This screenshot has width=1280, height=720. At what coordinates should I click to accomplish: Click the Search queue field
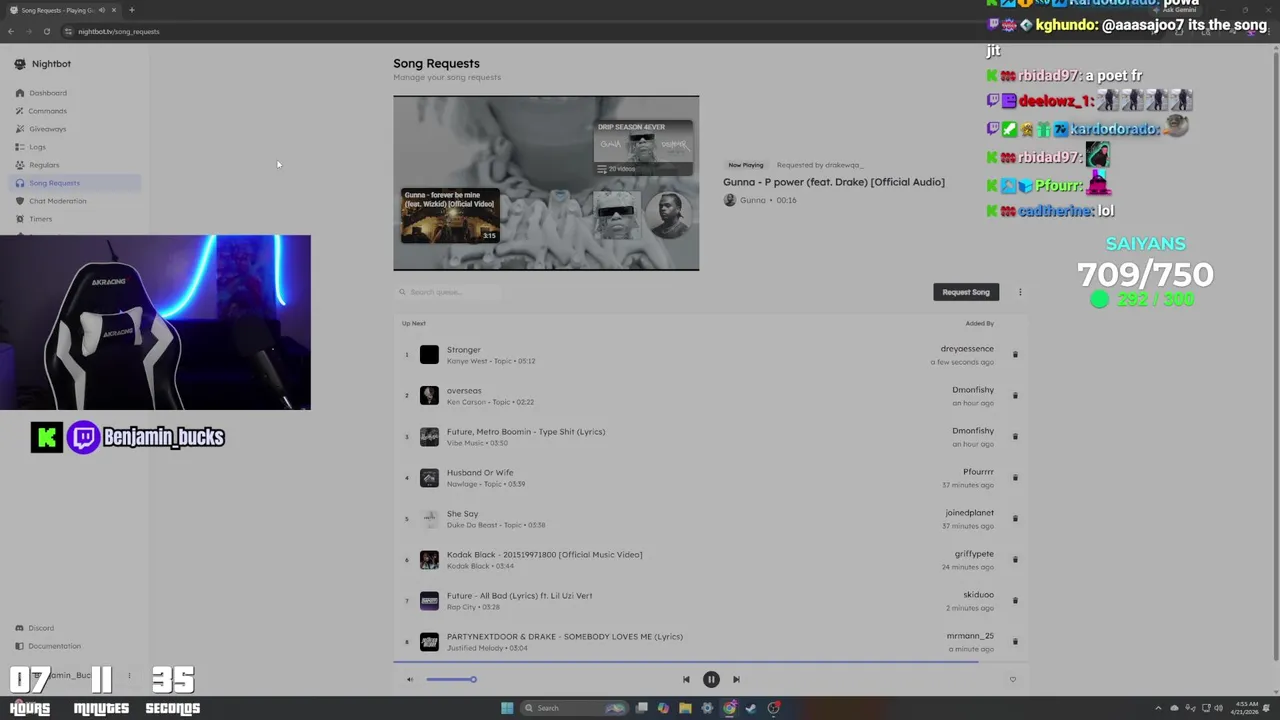pos(447,292)
